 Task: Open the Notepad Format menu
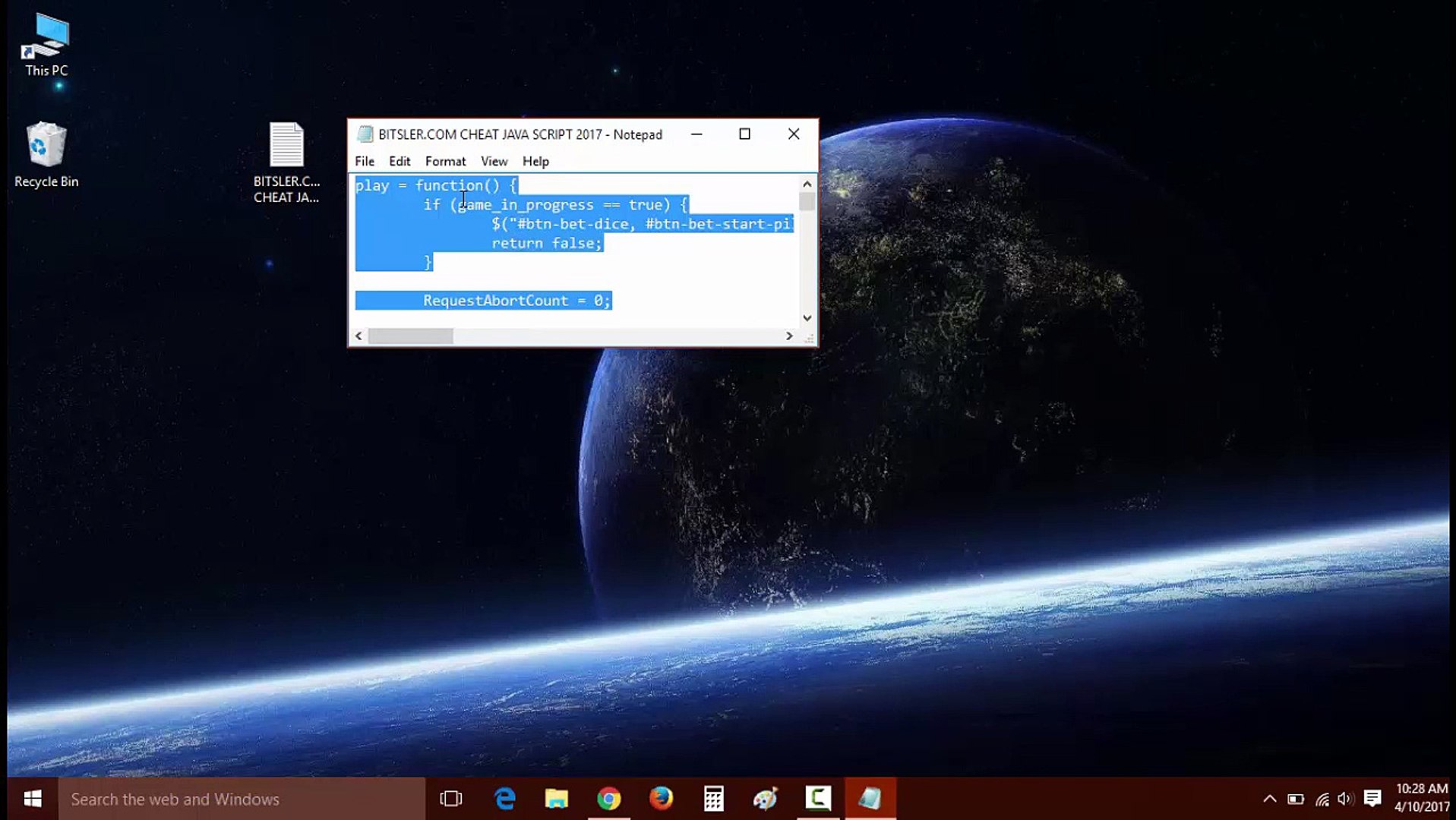[x=445, y=161]
